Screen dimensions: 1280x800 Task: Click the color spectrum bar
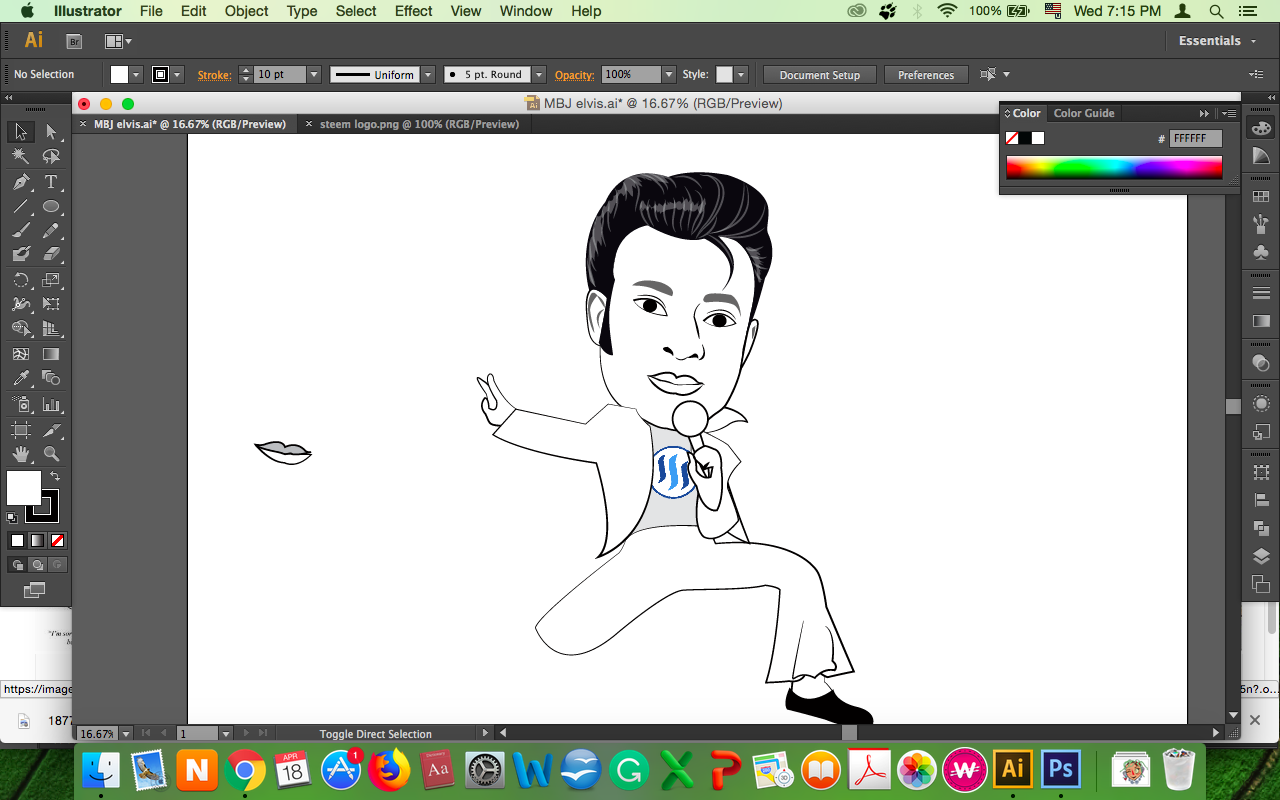1114,168
